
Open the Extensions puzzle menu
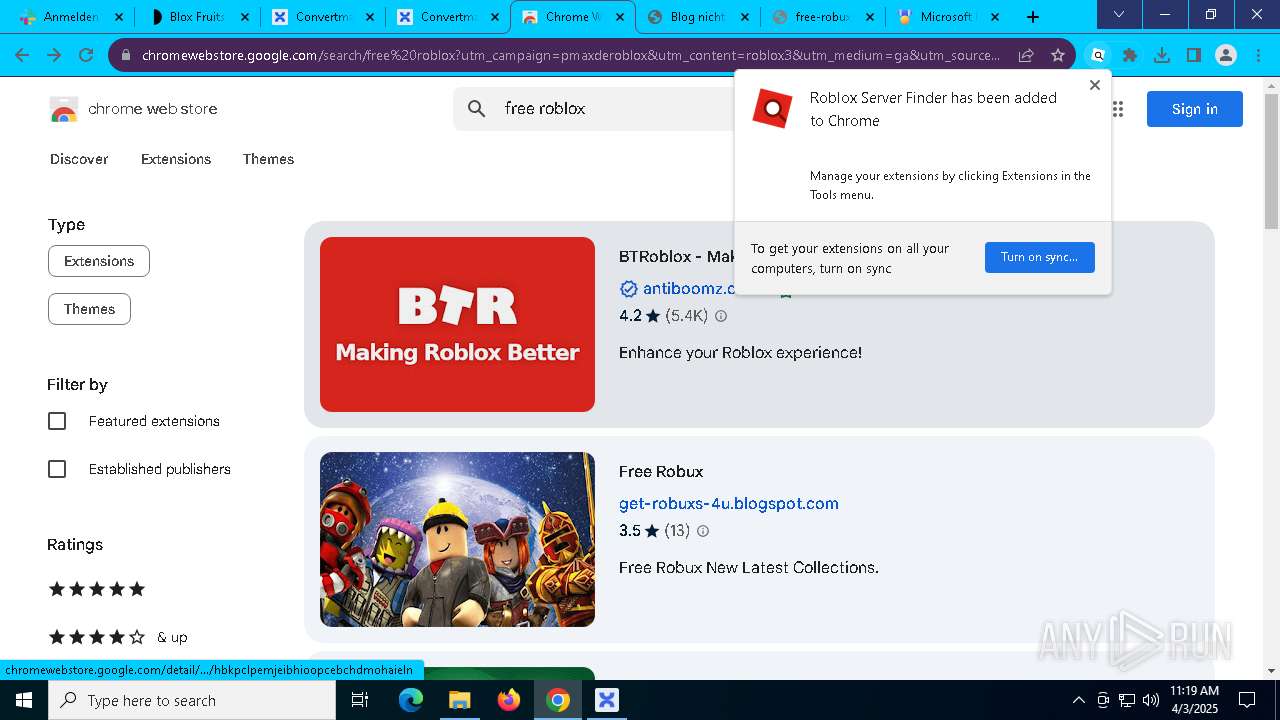coord(1130,55)
